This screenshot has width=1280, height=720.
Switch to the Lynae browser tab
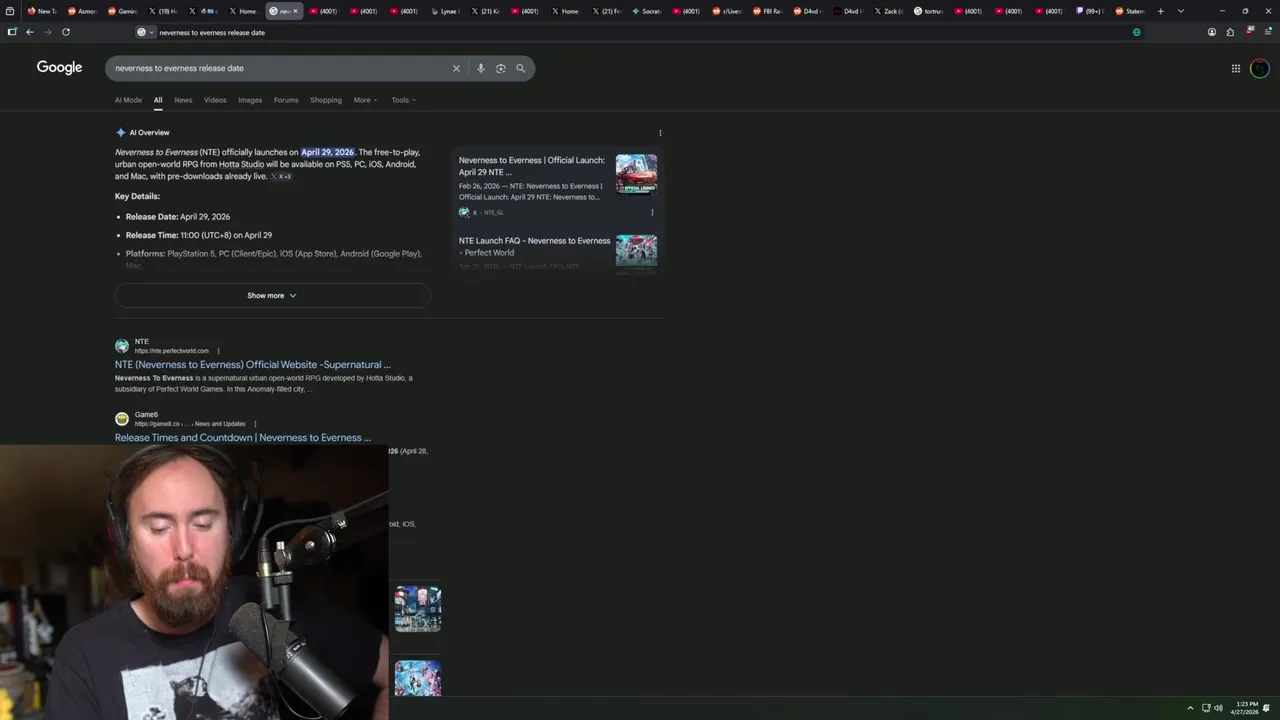pyautogui.click(x=445, y=11)
